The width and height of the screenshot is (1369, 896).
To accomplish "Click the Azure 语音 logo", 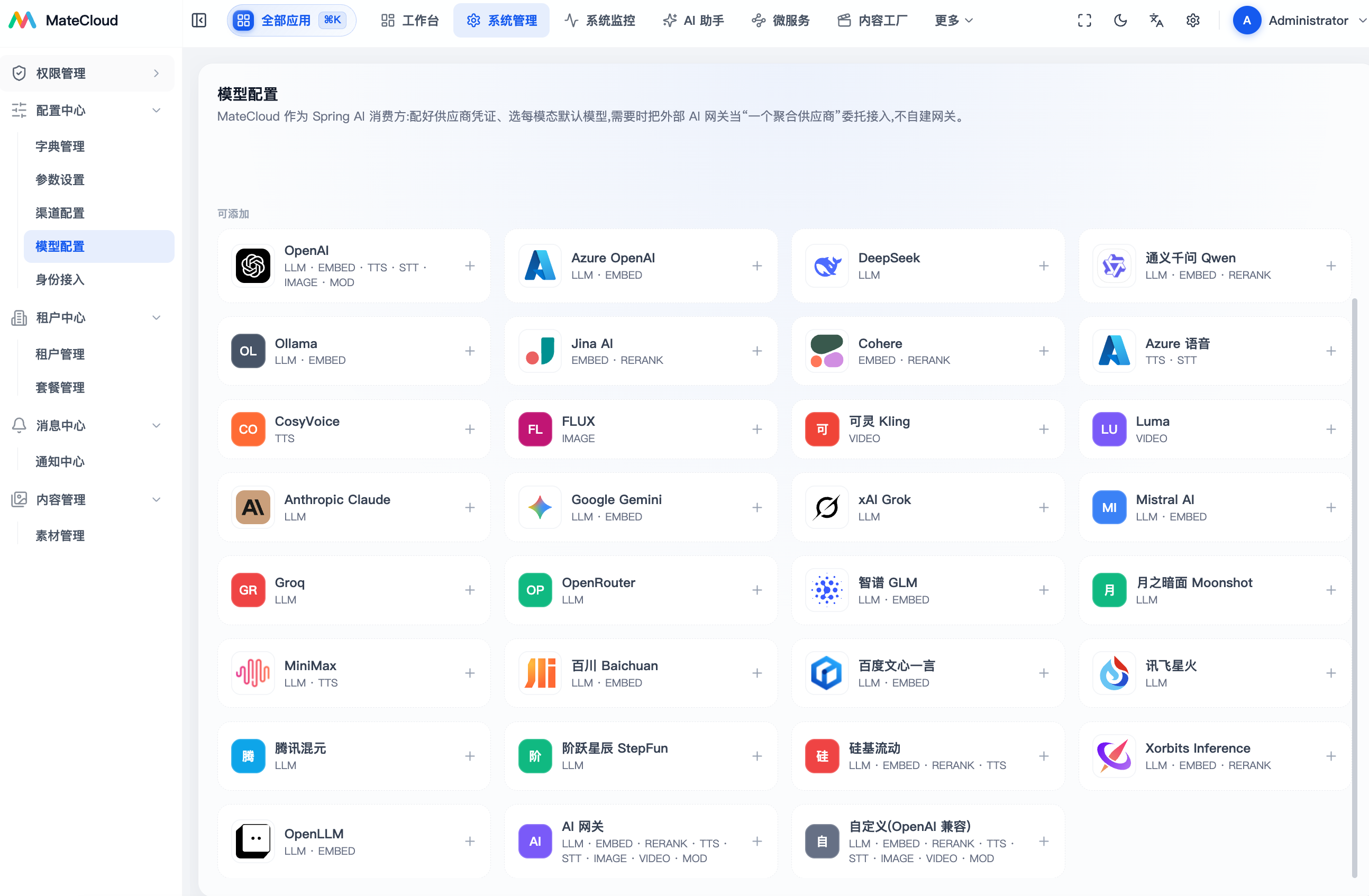I will 1114,351.
